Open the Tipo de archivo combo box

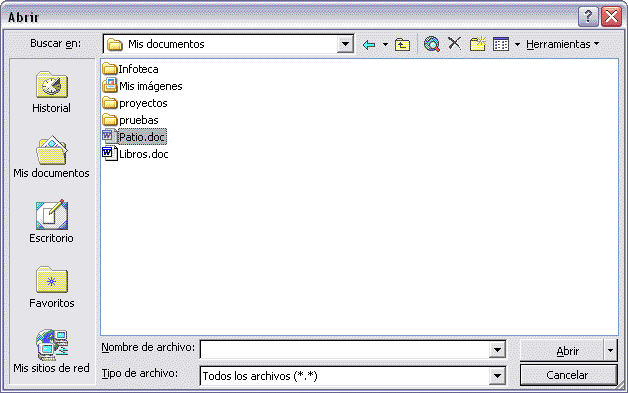point(352,376)
